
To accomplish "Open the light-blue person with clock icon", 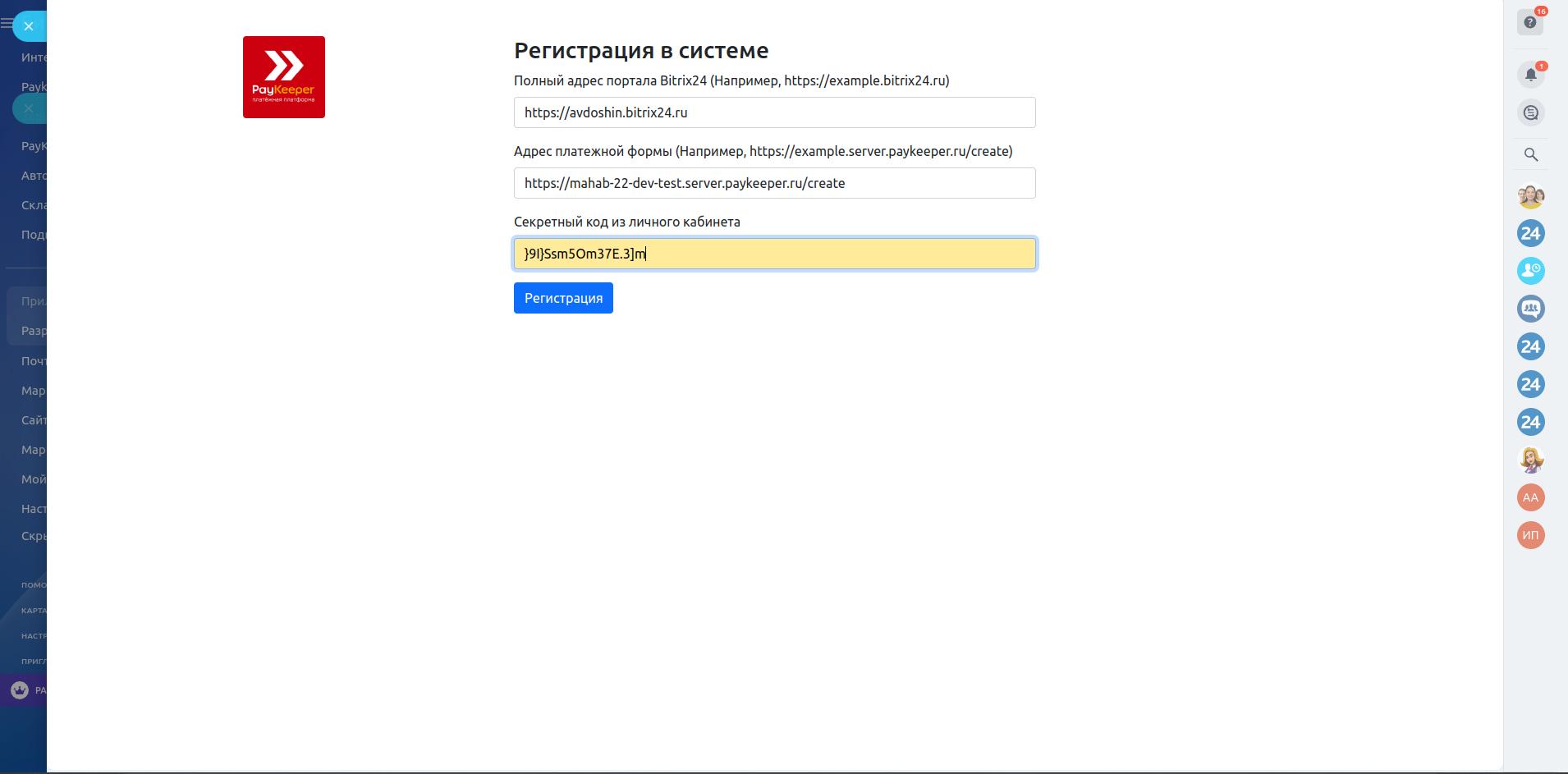I will [1530, 271].
